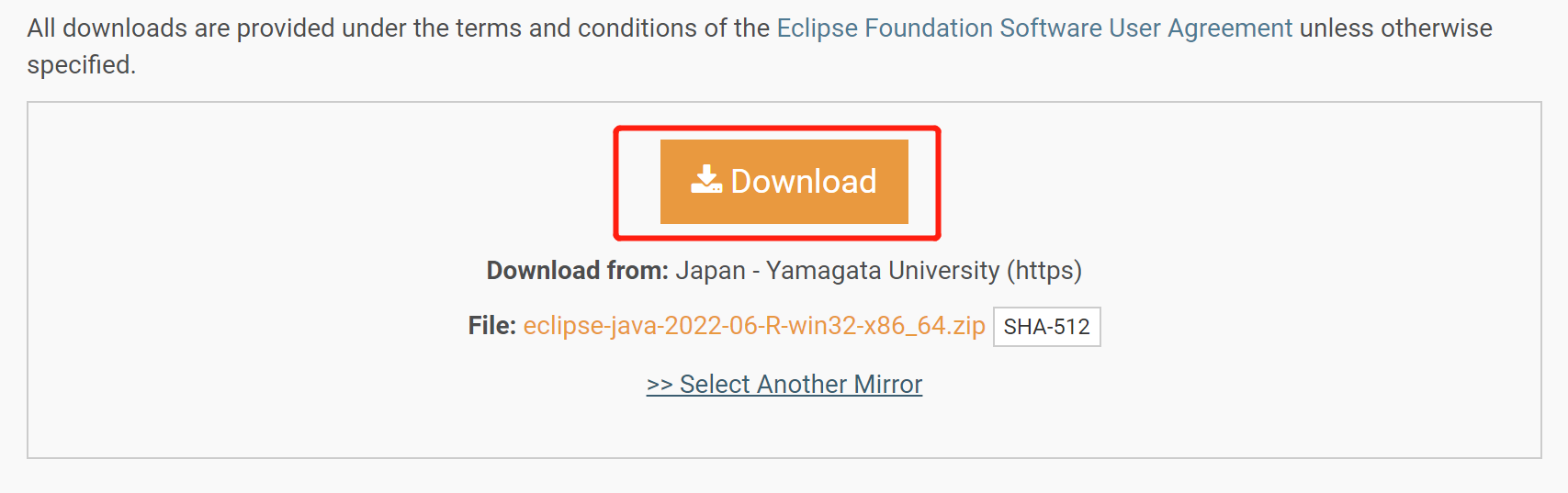Open the Eclipse Foundation Software User Agreement link

click(x=1034, y=28)
